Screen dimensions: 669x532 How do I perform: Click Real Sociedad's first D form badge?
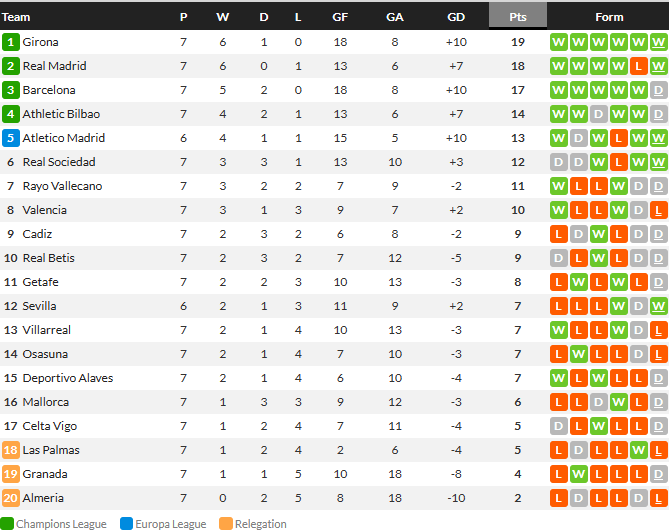click(x=558, y=162)
